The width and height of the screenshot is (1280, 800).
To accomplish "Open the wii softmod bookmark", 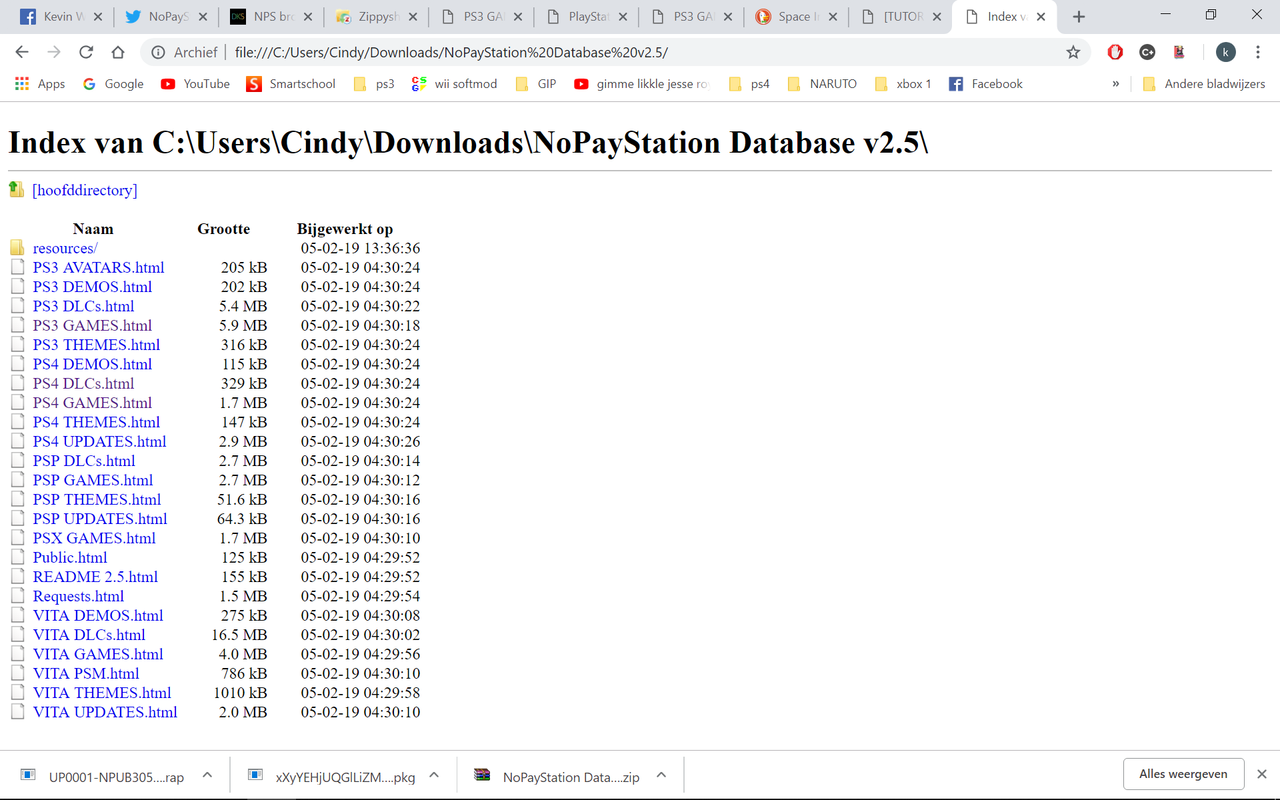I will (454, 84).
